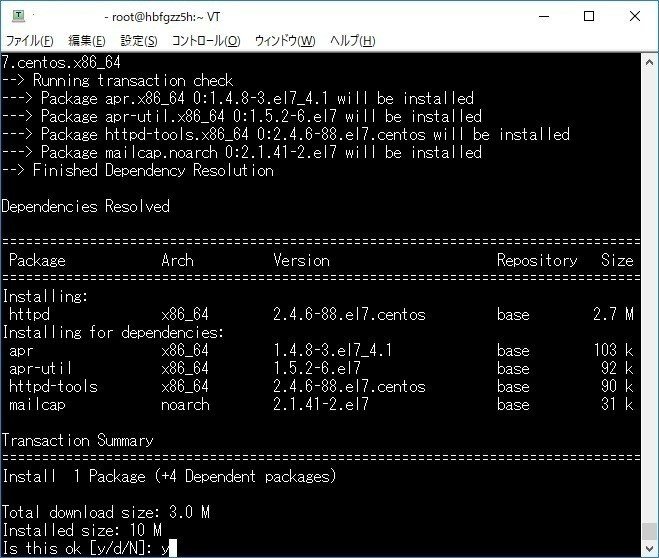
Task: Click the 'Is this ok [y/d/N]:' prompt
Action: pyautogui.click(x=77, y=548)
